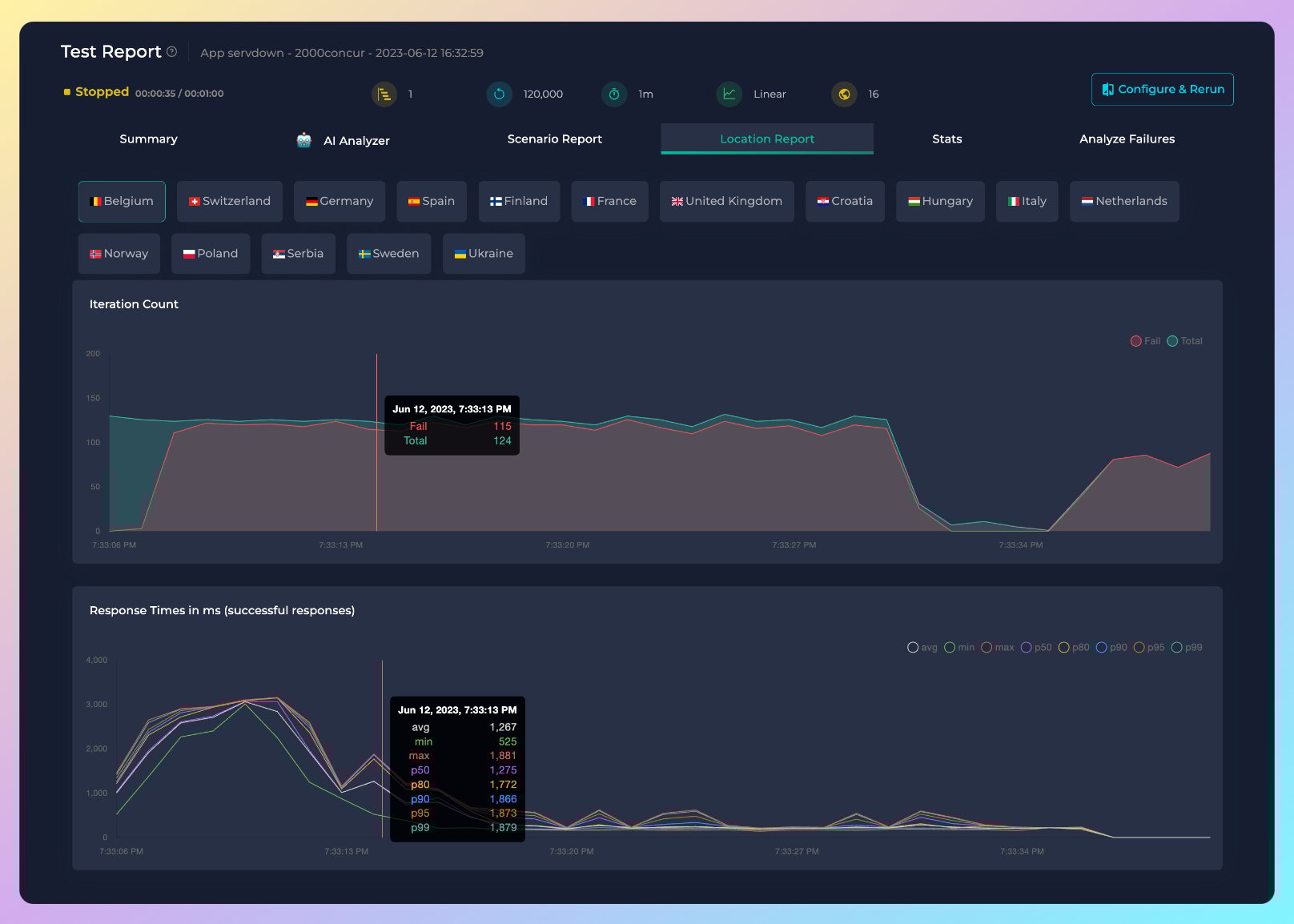Viewport: 1294px width, 924px height.
Task: Click the Configure & Rerun button
Action: coord(1163,89)
